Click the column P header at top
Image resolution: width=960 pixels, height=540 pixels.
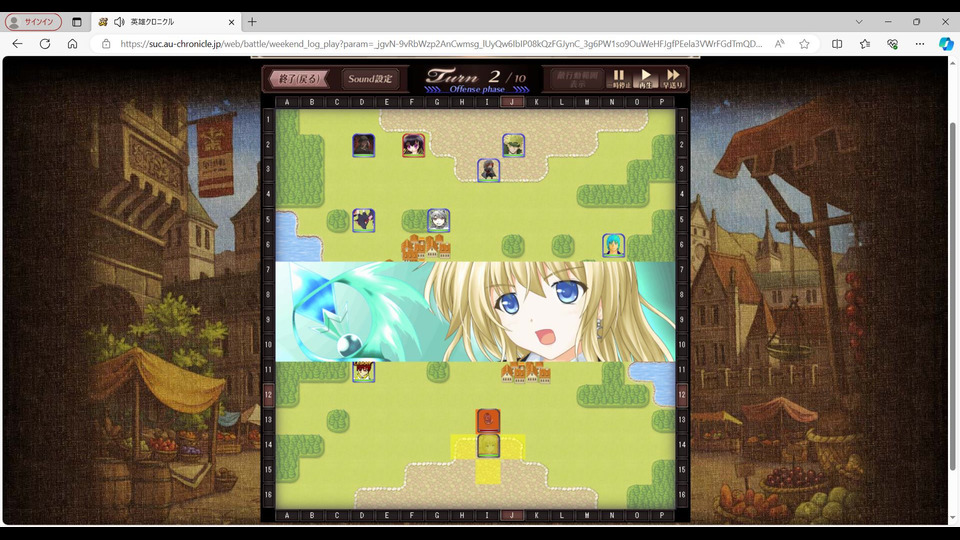[662, 102]
